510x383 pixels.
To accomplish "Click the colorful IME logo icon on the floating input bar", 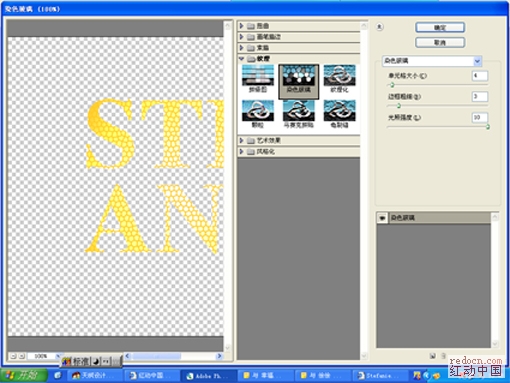I will tap(66, 361).
